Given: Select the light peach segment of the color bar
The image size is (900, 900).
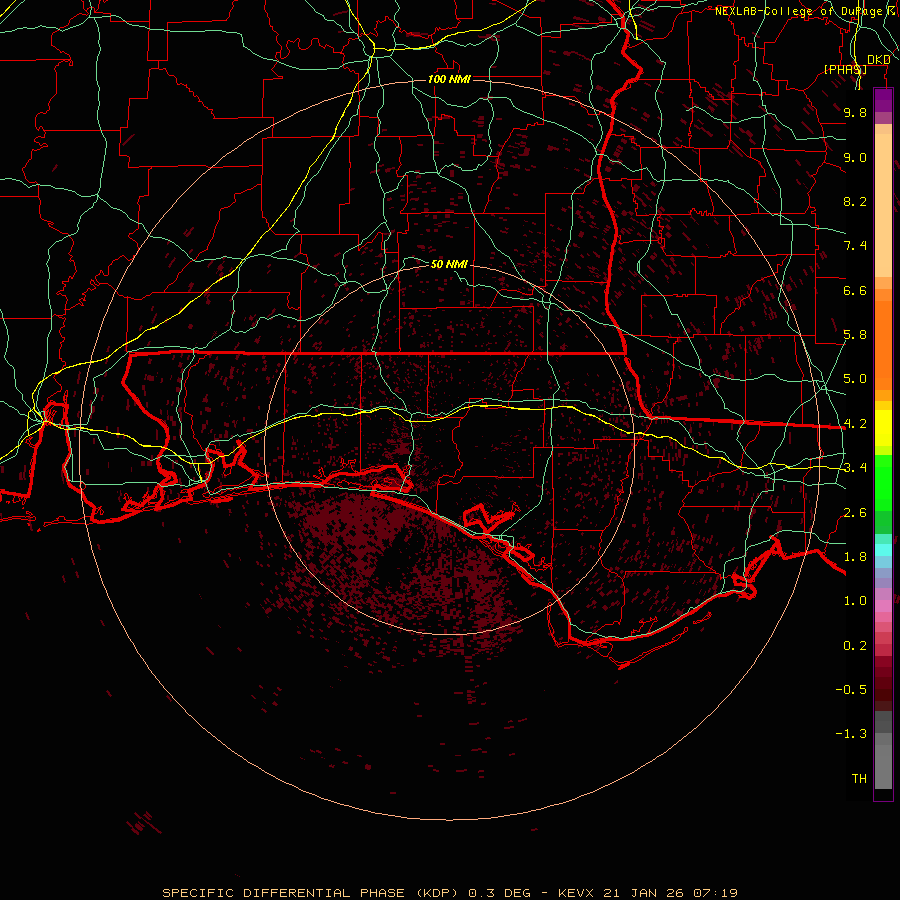Looking at the screenshot, I should point(883,205).
